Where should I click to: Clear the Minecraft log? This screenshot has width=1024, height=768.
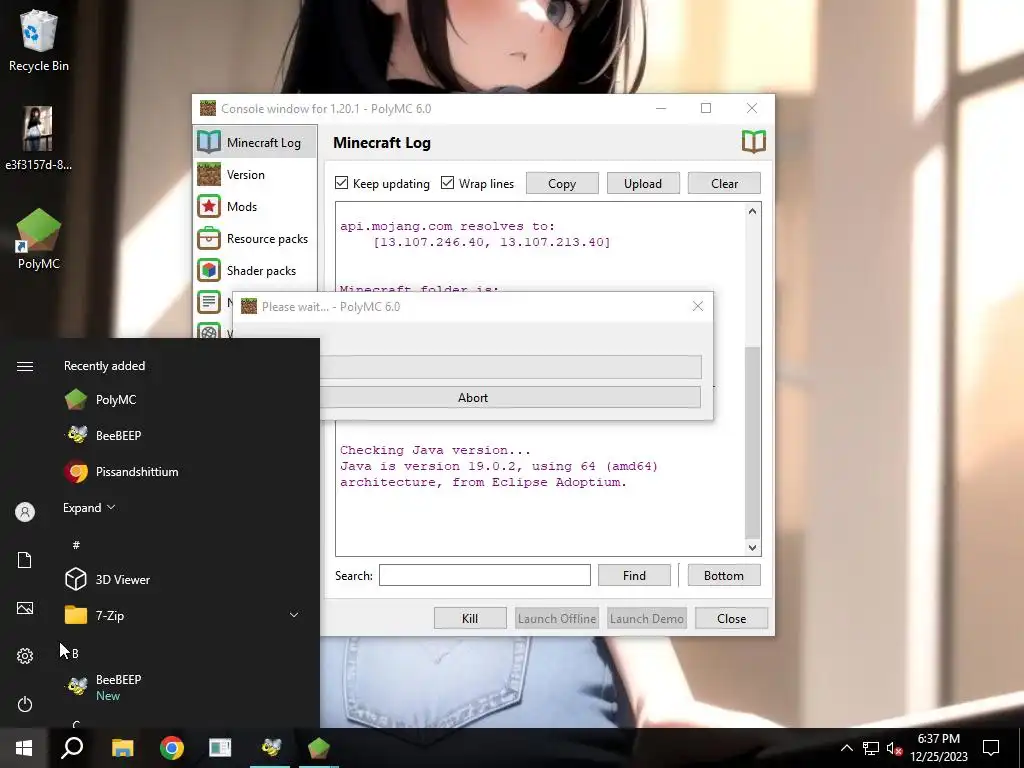coord(724,184)
